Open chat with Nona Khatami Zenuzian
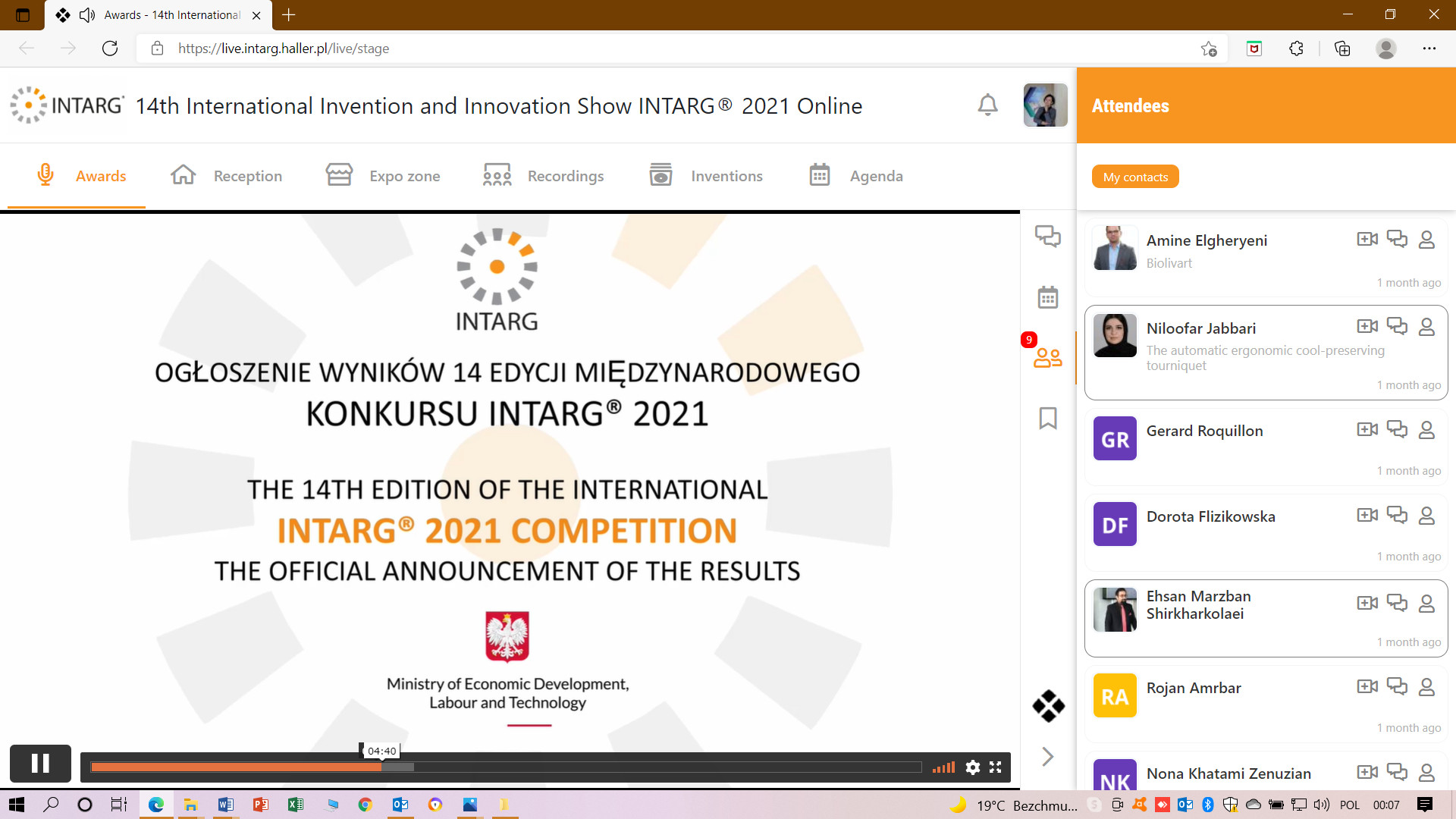 1397,772
